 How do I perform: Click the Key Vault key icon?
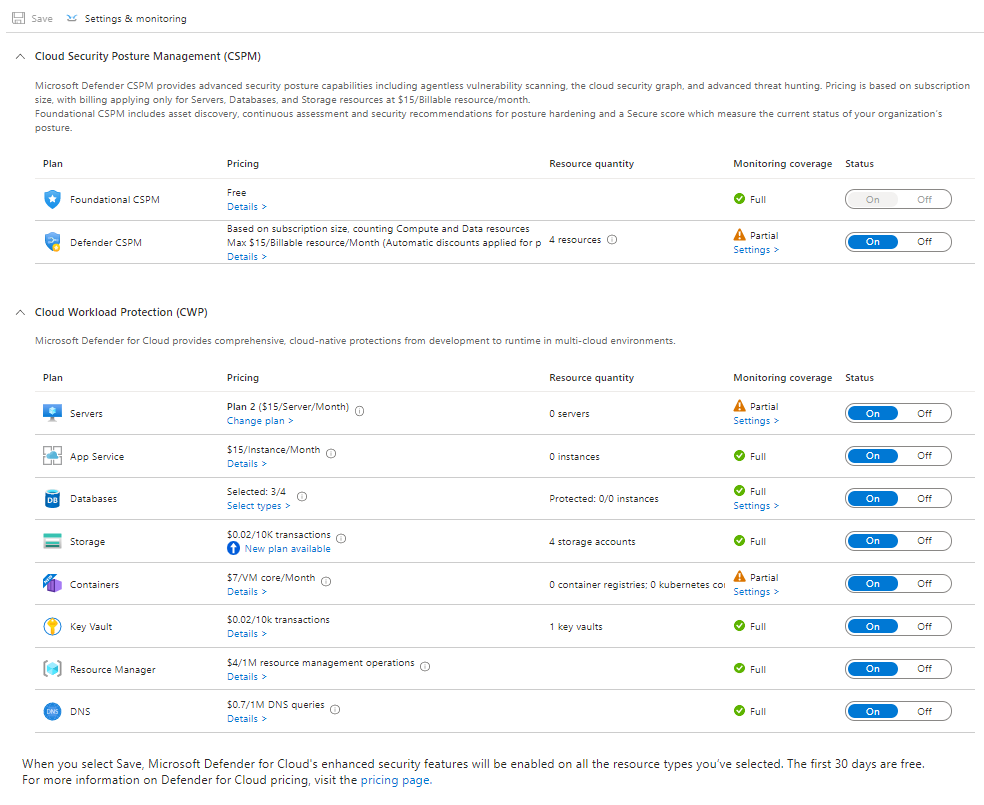[52, 627]
